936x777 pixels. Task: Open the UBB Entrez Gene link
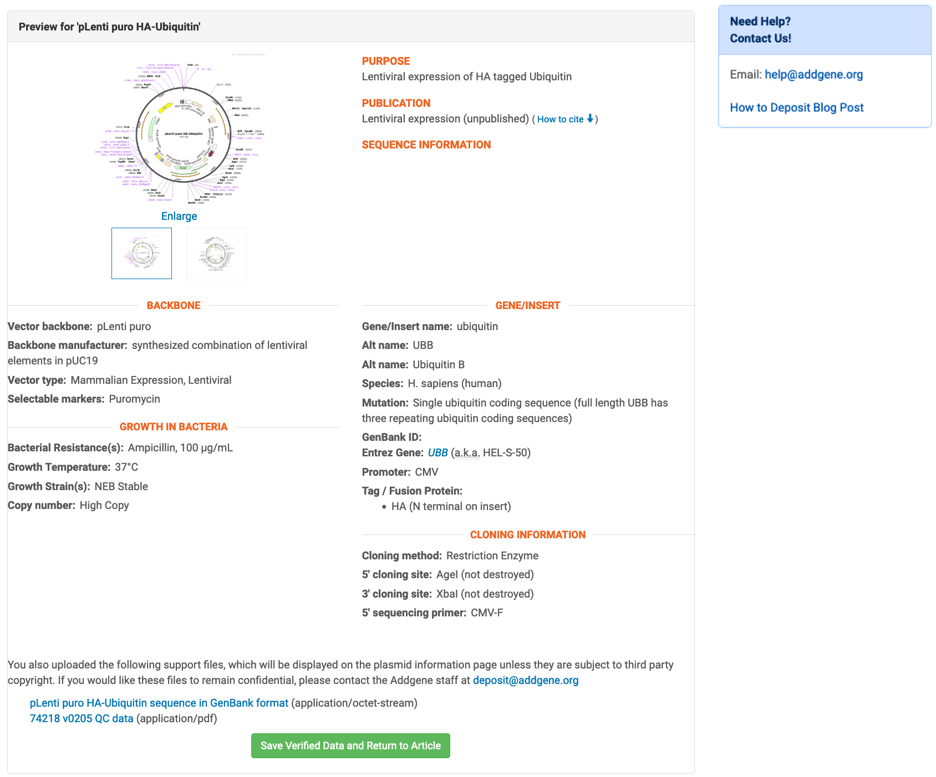[x=440, y=452]
